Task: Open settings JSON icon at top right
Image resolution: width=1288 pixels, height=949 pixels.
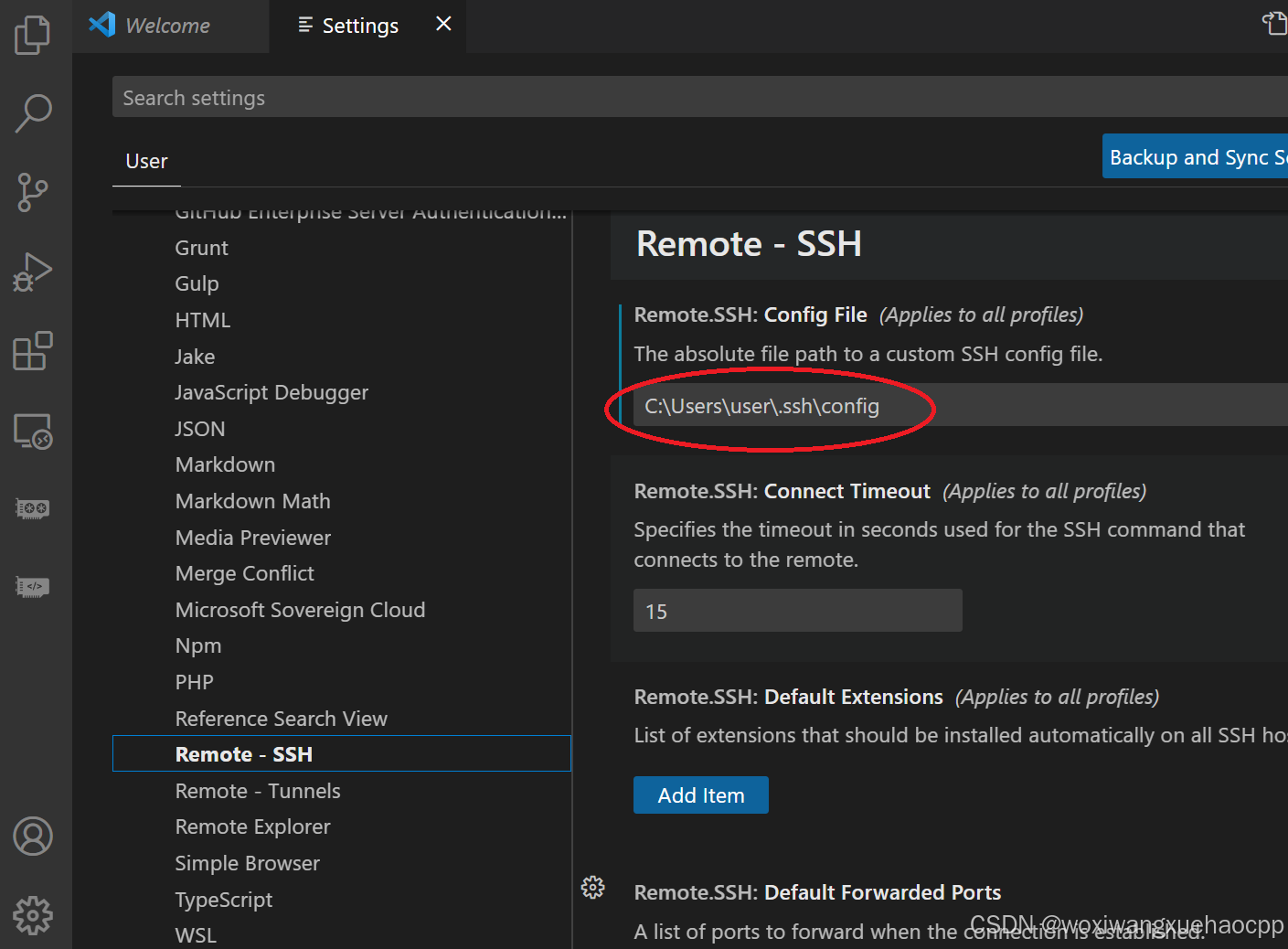Action: pyautogui.click(x=1275, y=24)
